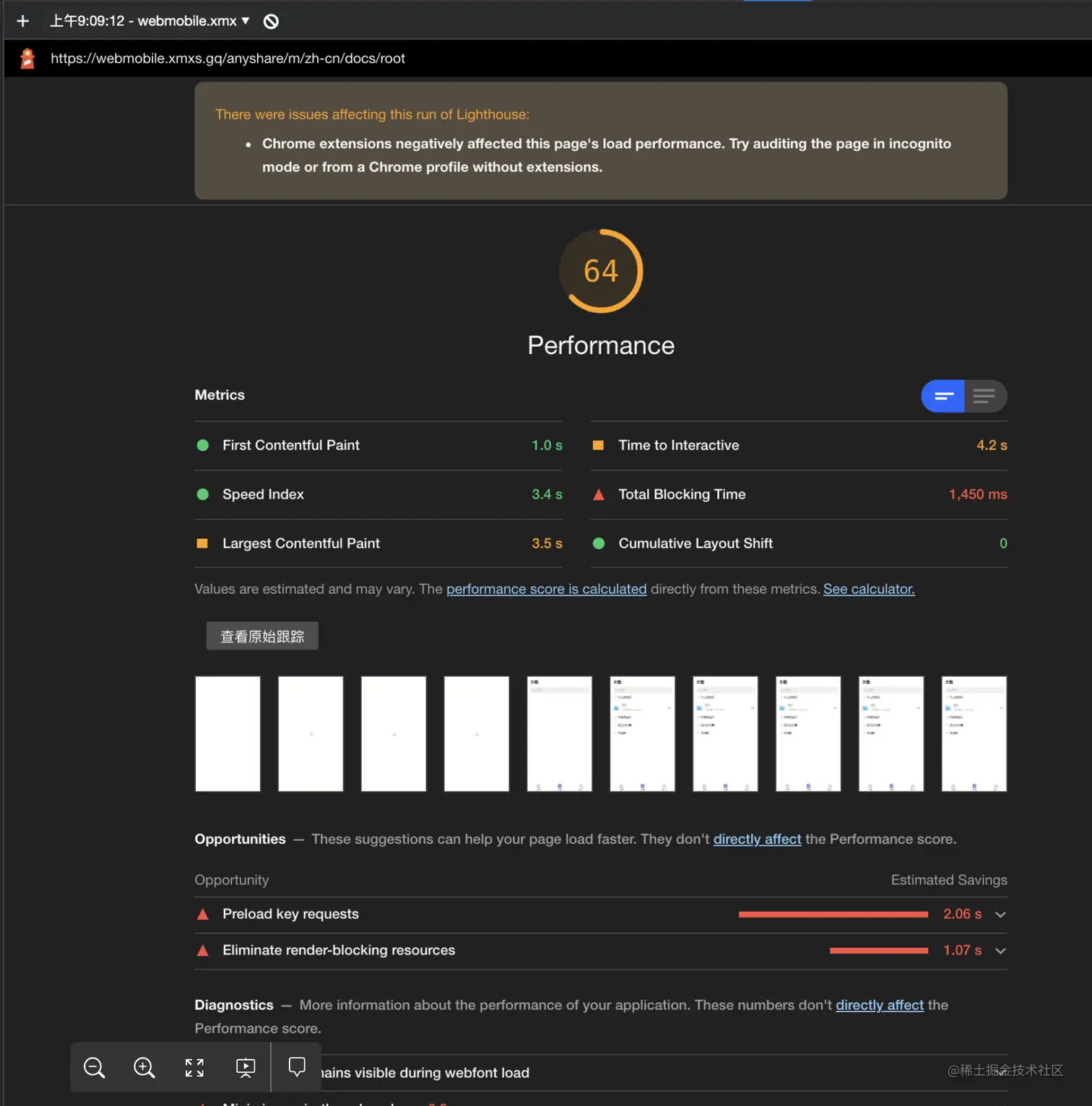Screen dimensions: 1092x1106
Task: Click the 1.07 s estimated savings value
Action: click(x=962, y=951)
